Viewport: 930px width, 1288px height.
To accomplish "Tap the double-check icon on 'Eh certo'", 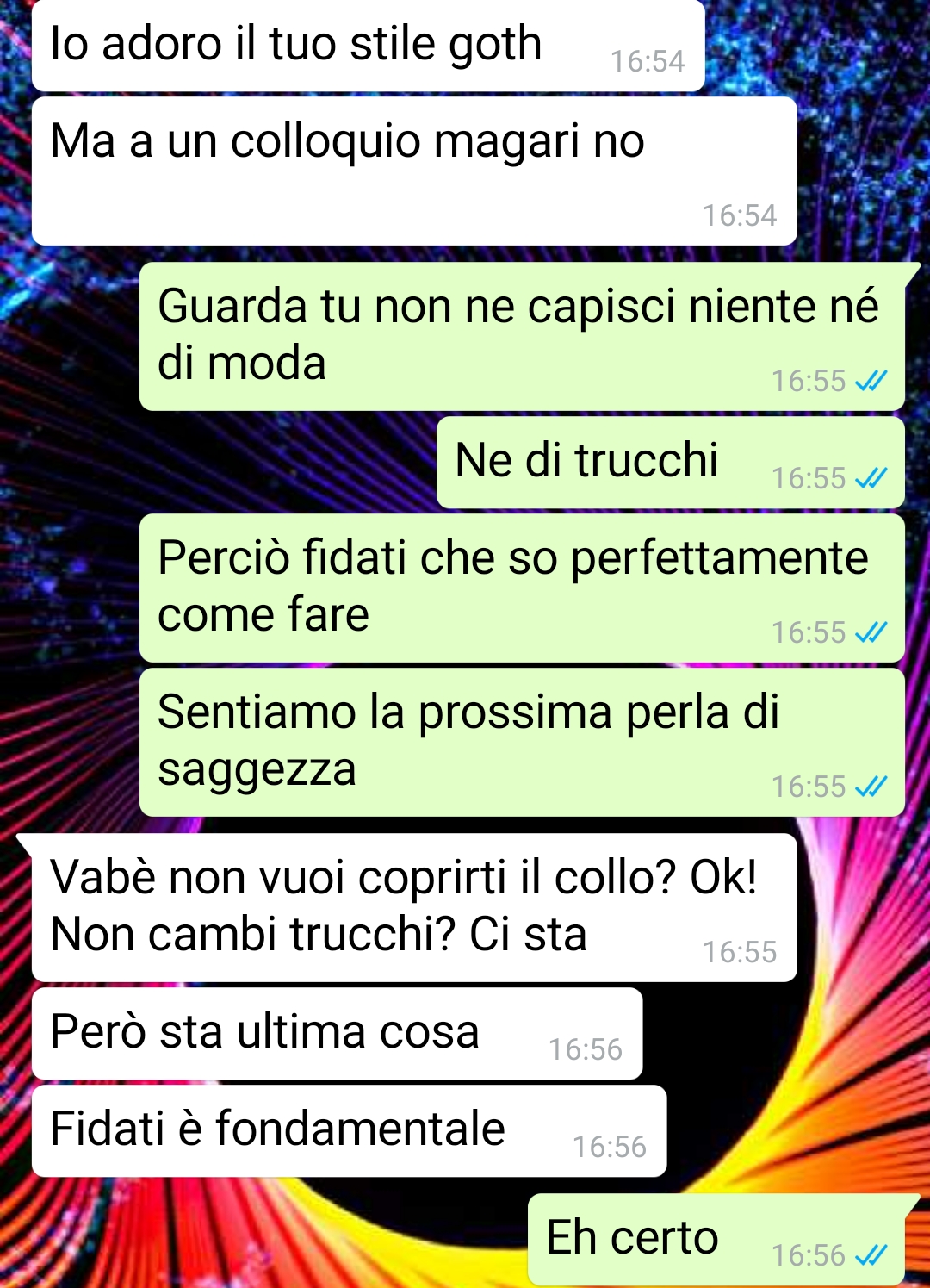I will (x=871, y=1255).
